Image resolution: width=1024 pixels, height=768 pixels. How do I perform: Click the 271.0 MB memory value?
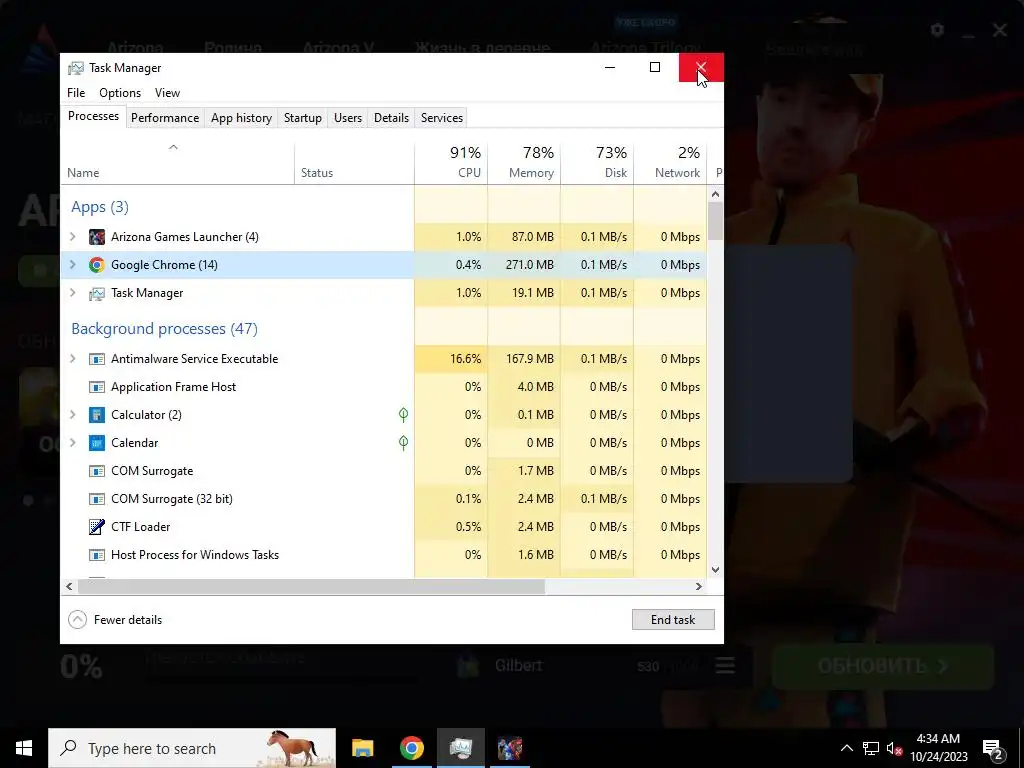tap(530, 264)
